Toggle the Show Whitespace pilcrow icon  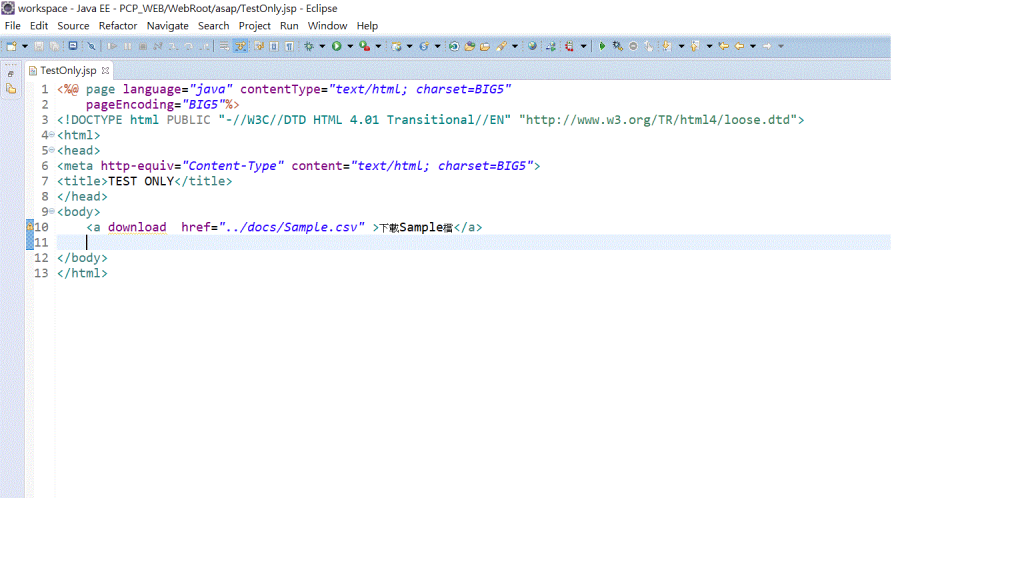(x=289, y=46)
